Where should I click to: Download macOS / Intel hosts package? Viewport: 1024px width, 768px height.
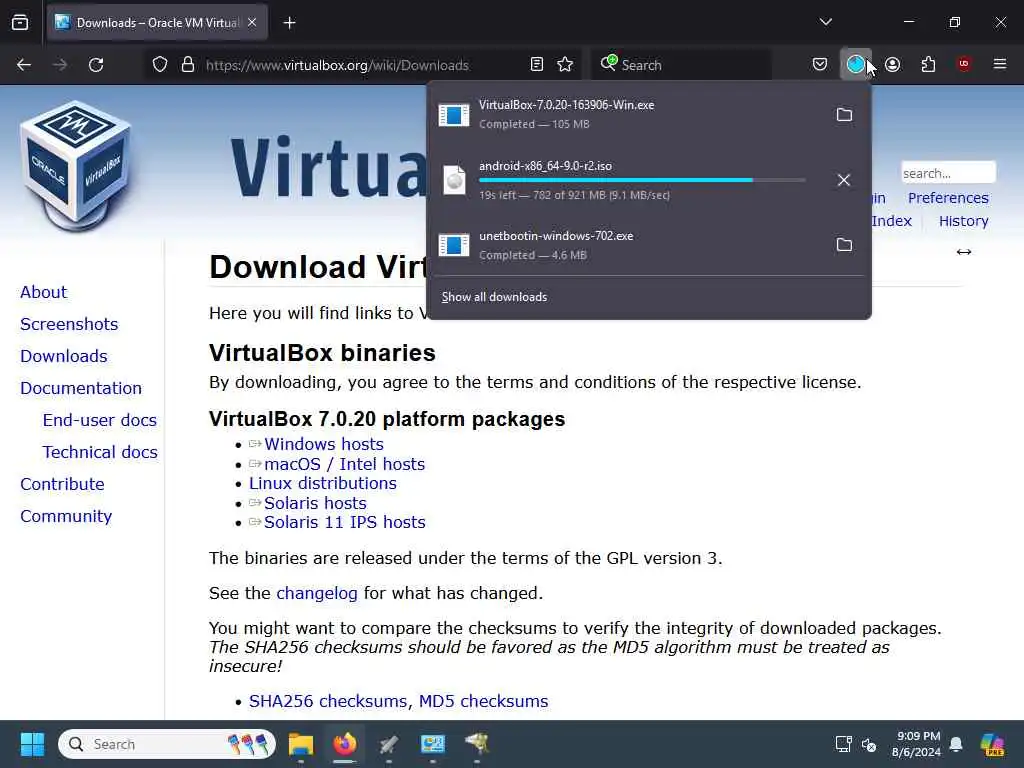[344, 464]
